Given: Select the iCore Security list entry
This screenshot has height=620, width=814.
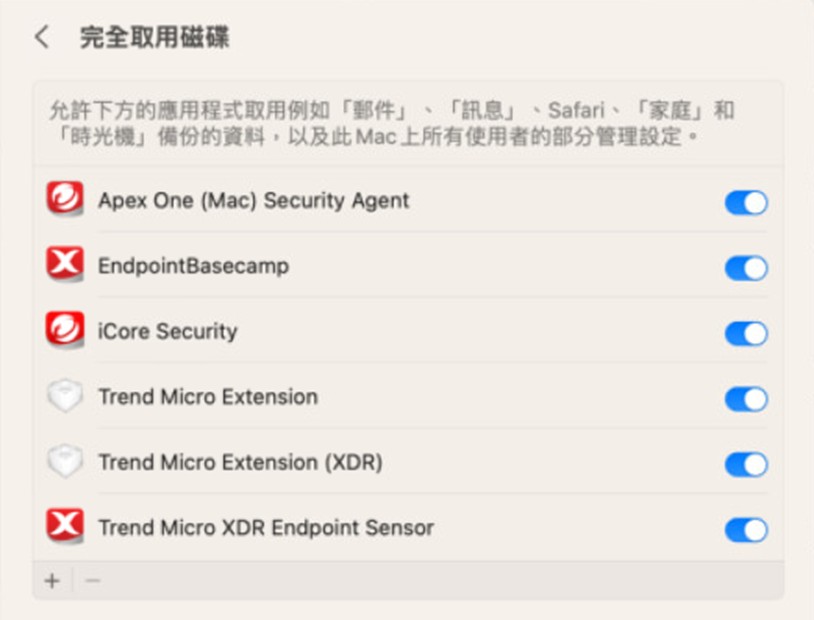Looking at the screenshot, I should 168,331.
